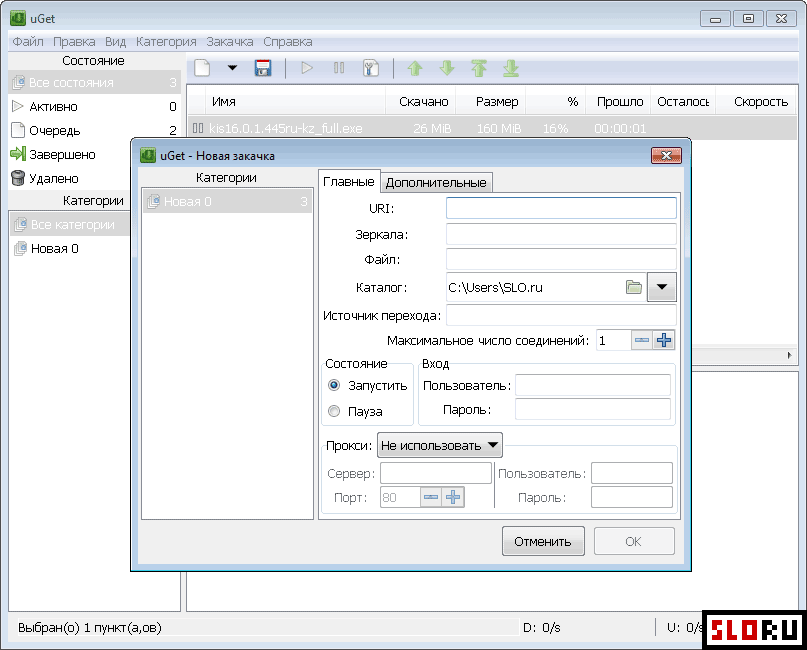Click the green move down arrow
807x650 pixels.
[x=447, y=68]
